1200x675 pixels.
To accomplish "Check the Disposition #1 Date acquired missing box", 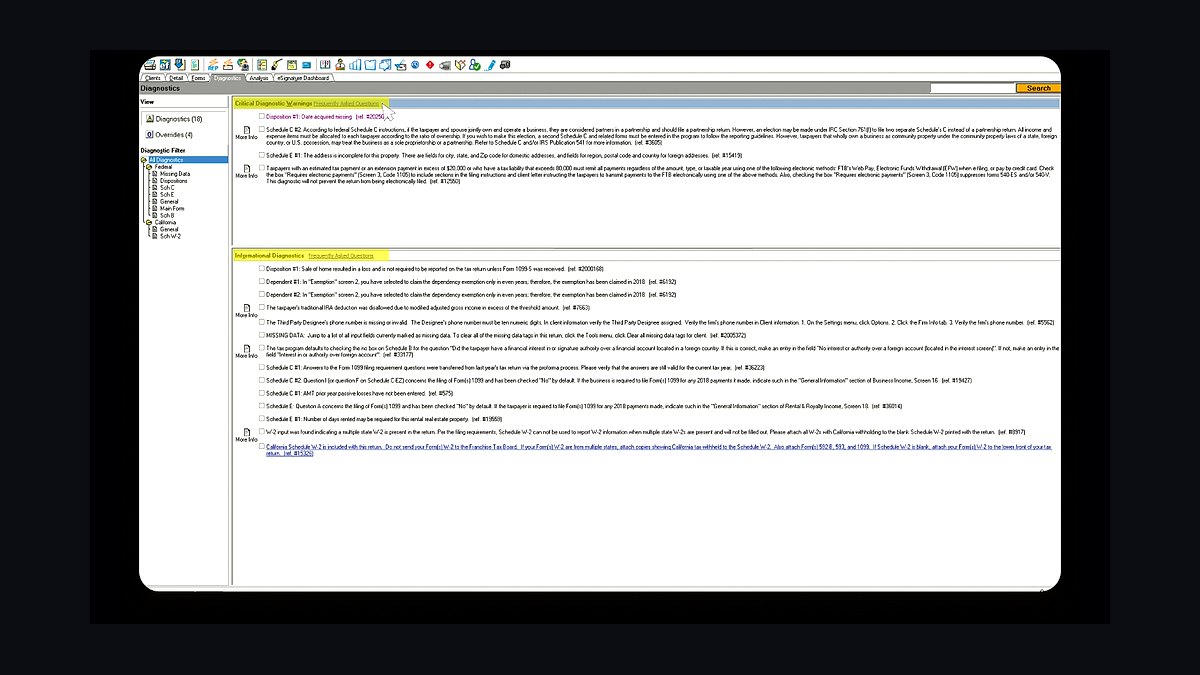I will click(x=262, y=116).
